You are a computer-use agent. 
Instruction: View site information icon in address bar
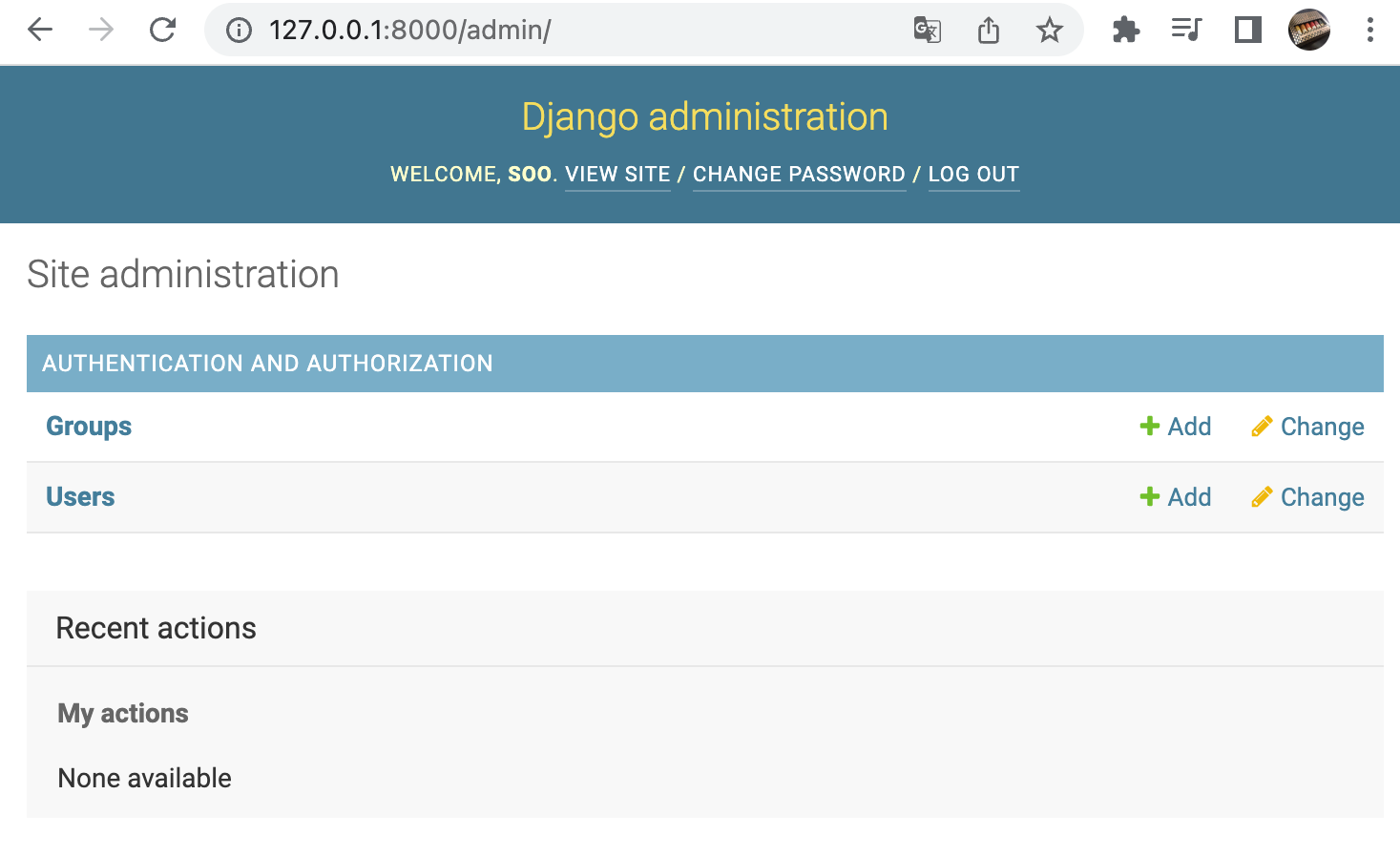pos(239,31)
